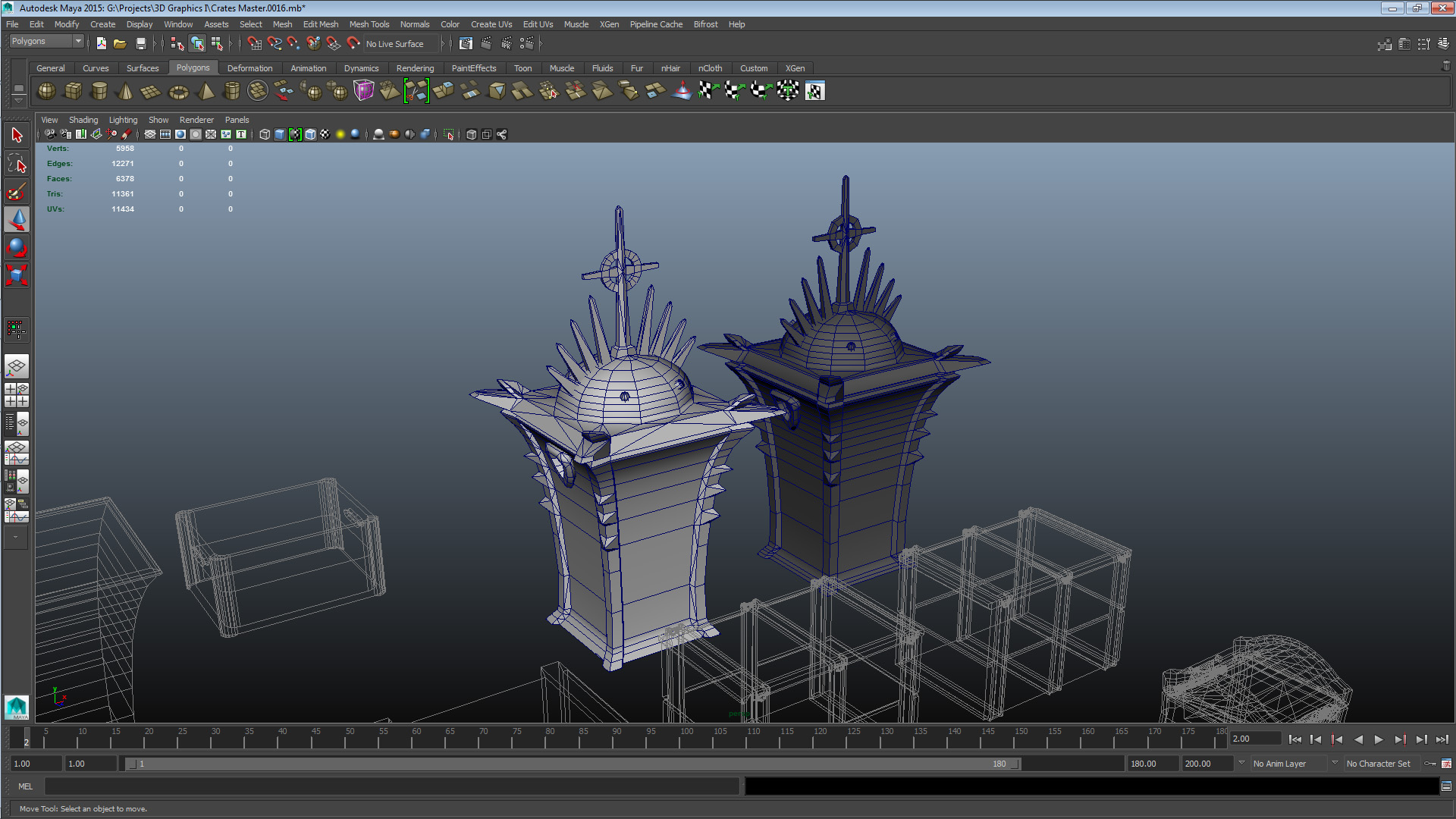Viewport: 1456px width, 819px height.
Task: Toggle auto keyframe key button
Action: point(1430,764)
